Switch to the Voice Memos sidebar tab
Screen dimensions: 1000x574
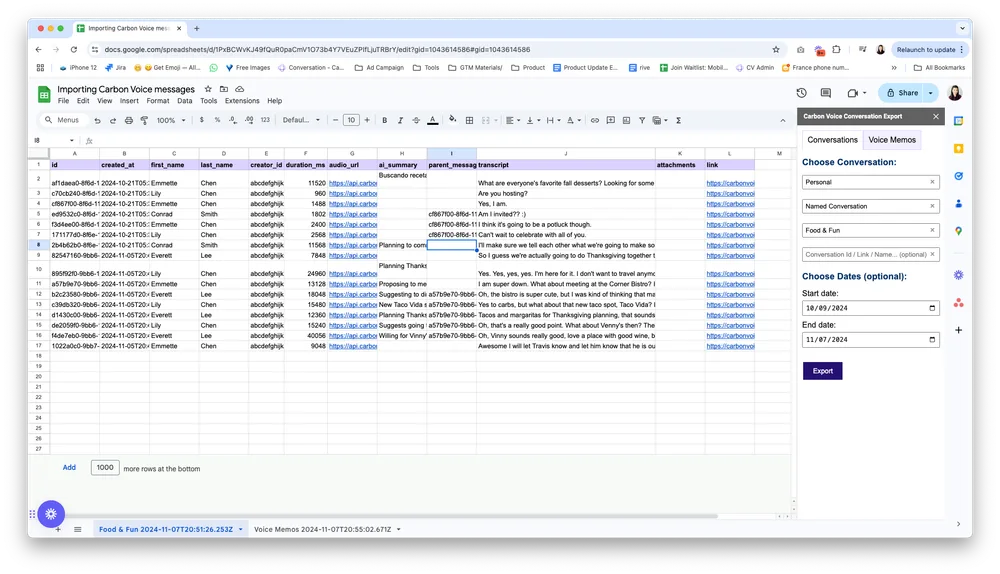(892, 140)
